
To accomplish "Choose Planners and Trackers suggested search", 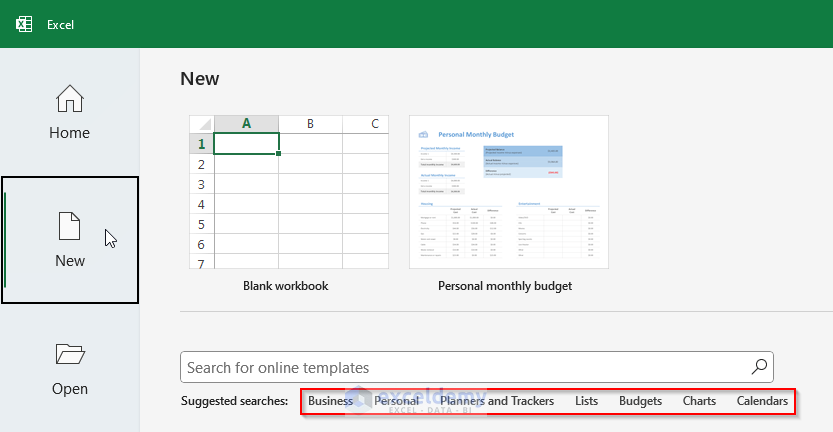I will (497, 401).
